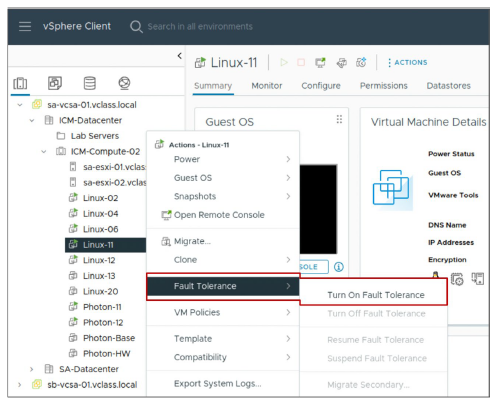The width and height of the screenshot is (498, 408).
Task: Click the Power Off stop icon
Action: pyautogui.click(x=301, y=62)
